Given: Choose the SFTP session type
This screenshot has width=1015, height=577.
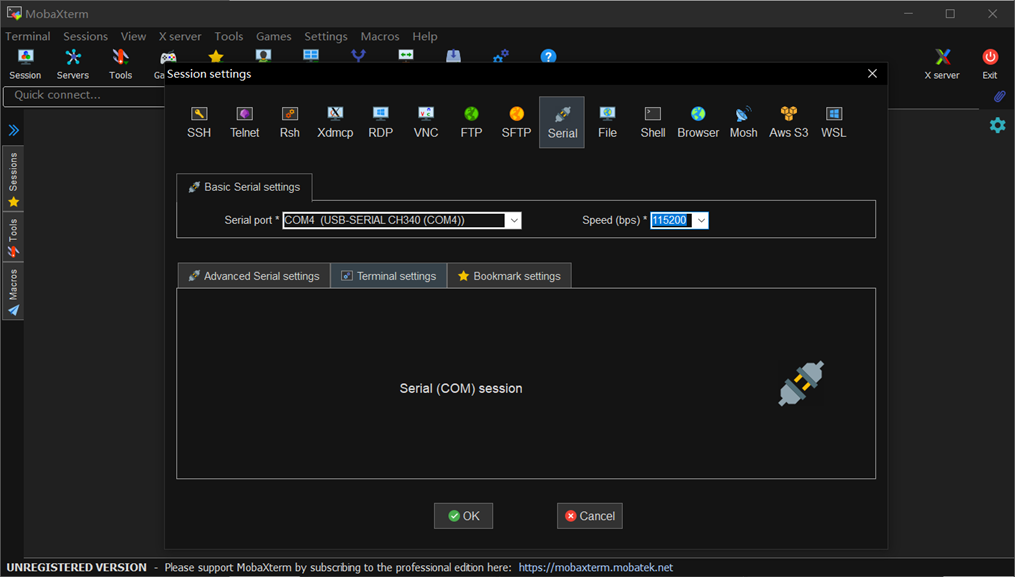Looking at the screenshot, I should (516, 122).
